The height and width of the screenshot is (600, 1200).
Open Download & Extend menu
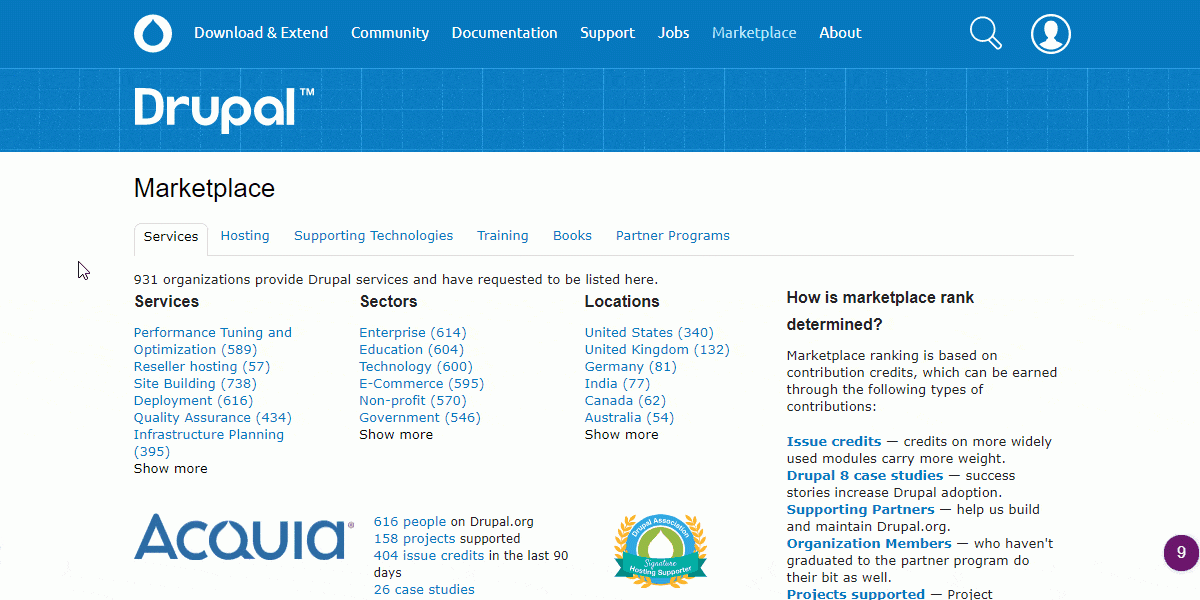pyautogui.click(x=261, y=33)
